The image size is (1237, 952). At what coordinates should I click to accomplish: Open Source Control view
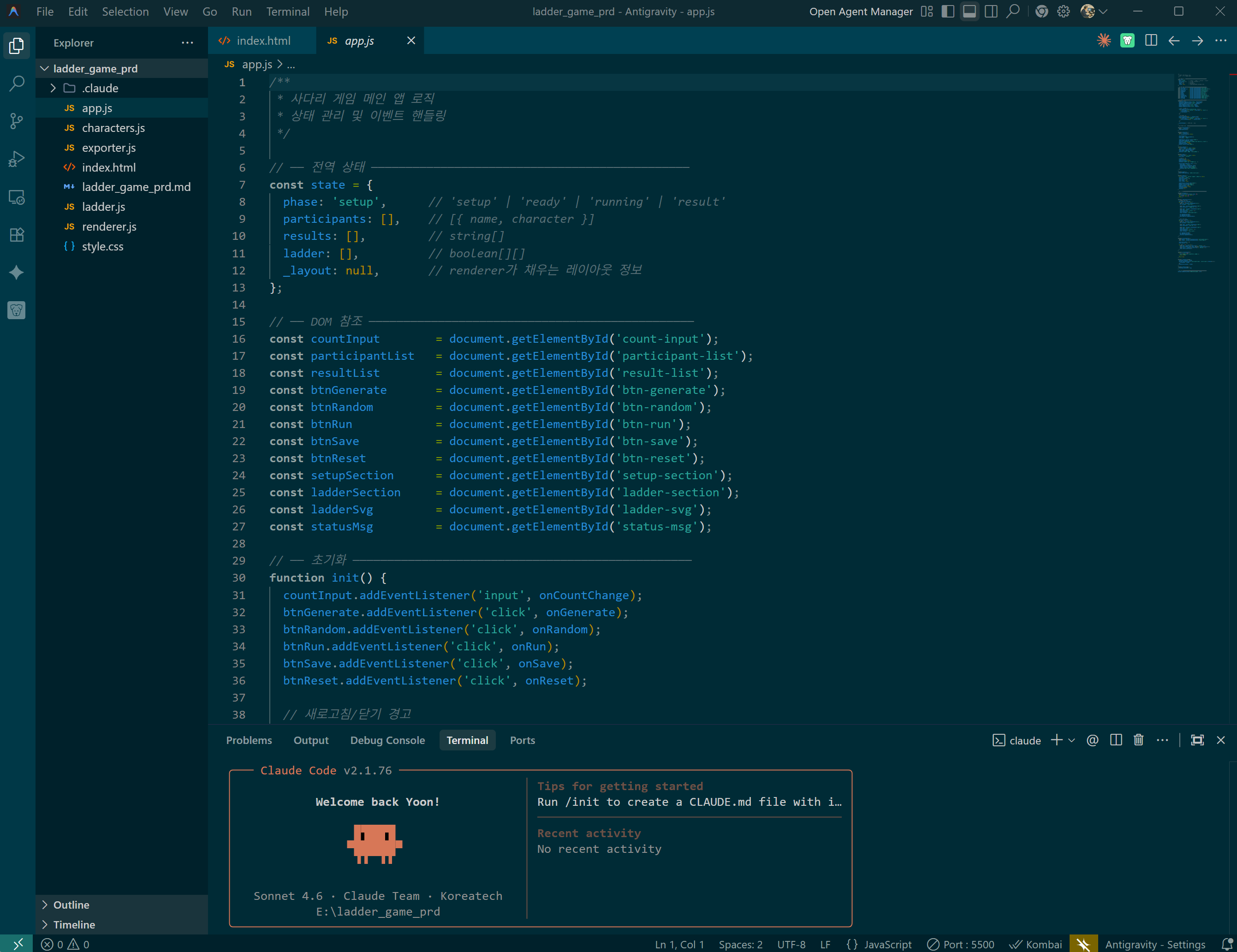17,121
